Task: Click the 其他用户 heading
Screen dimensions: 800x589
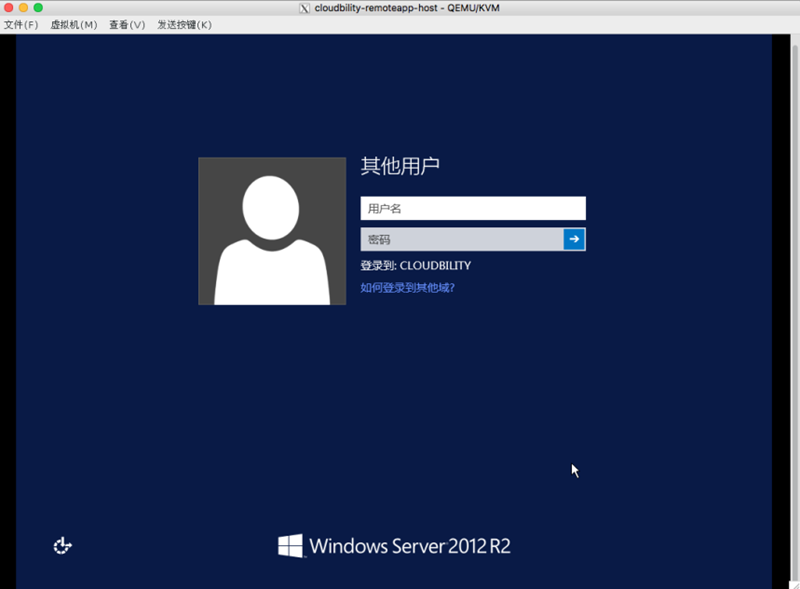Action: 400,167
